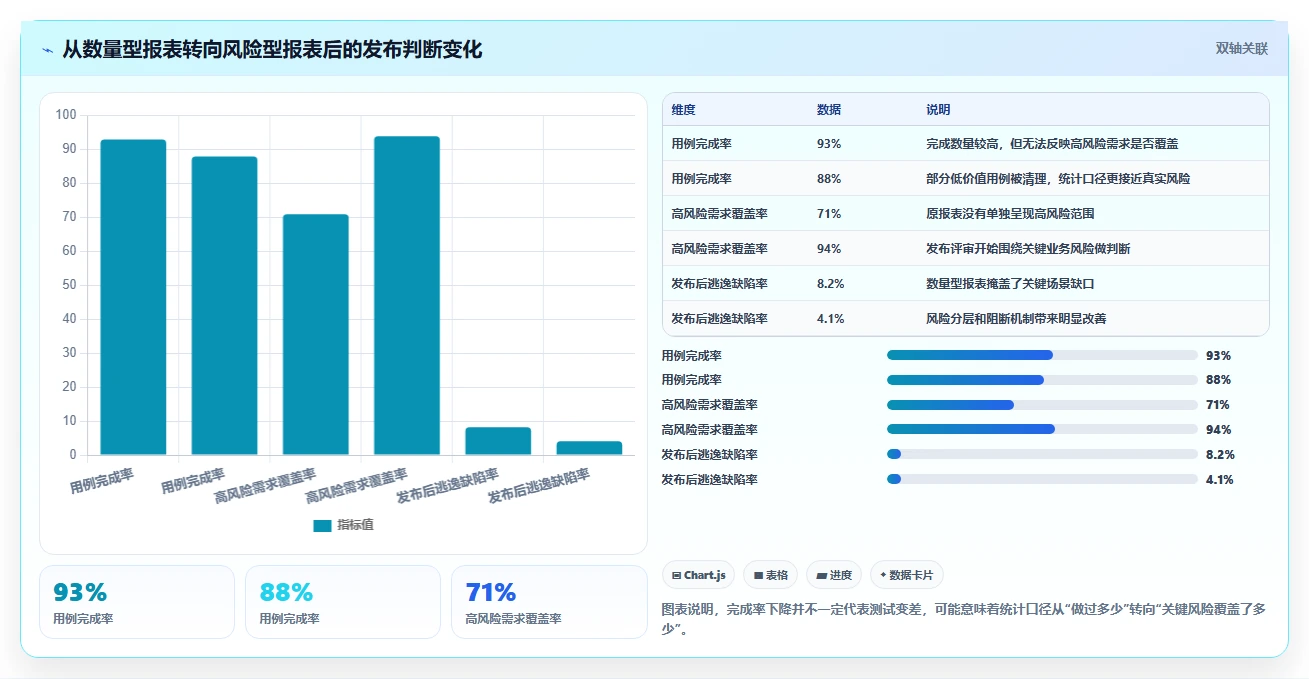1309x679 pixels.
Task: Click the dashboard title 从数量型报表转向风险型报表后的发布判断变化
Action: coord(272,50)
